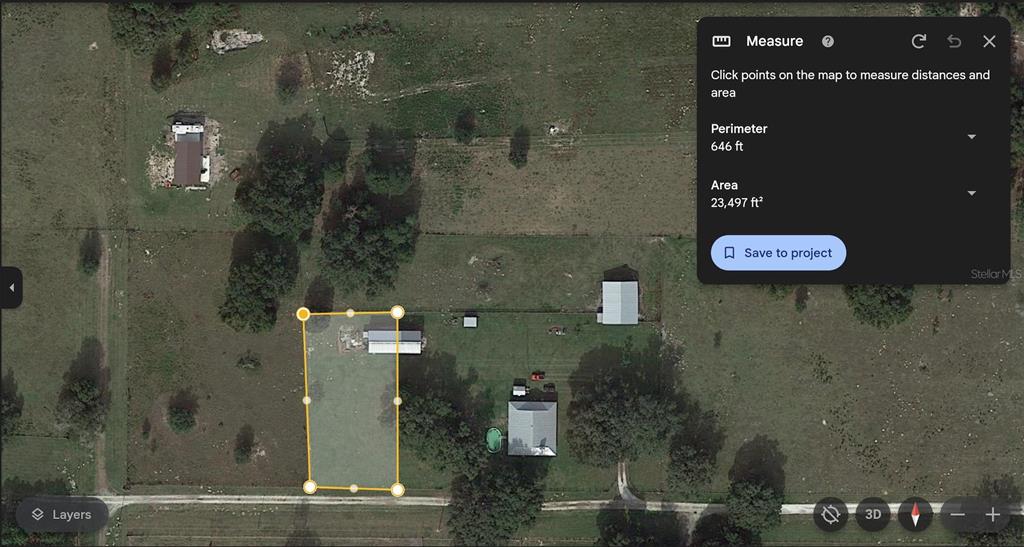Expand the collapsed left side panel arrow
This screenshot has width=1024, height=547.
pyautogui.click(x=11, y=287)
